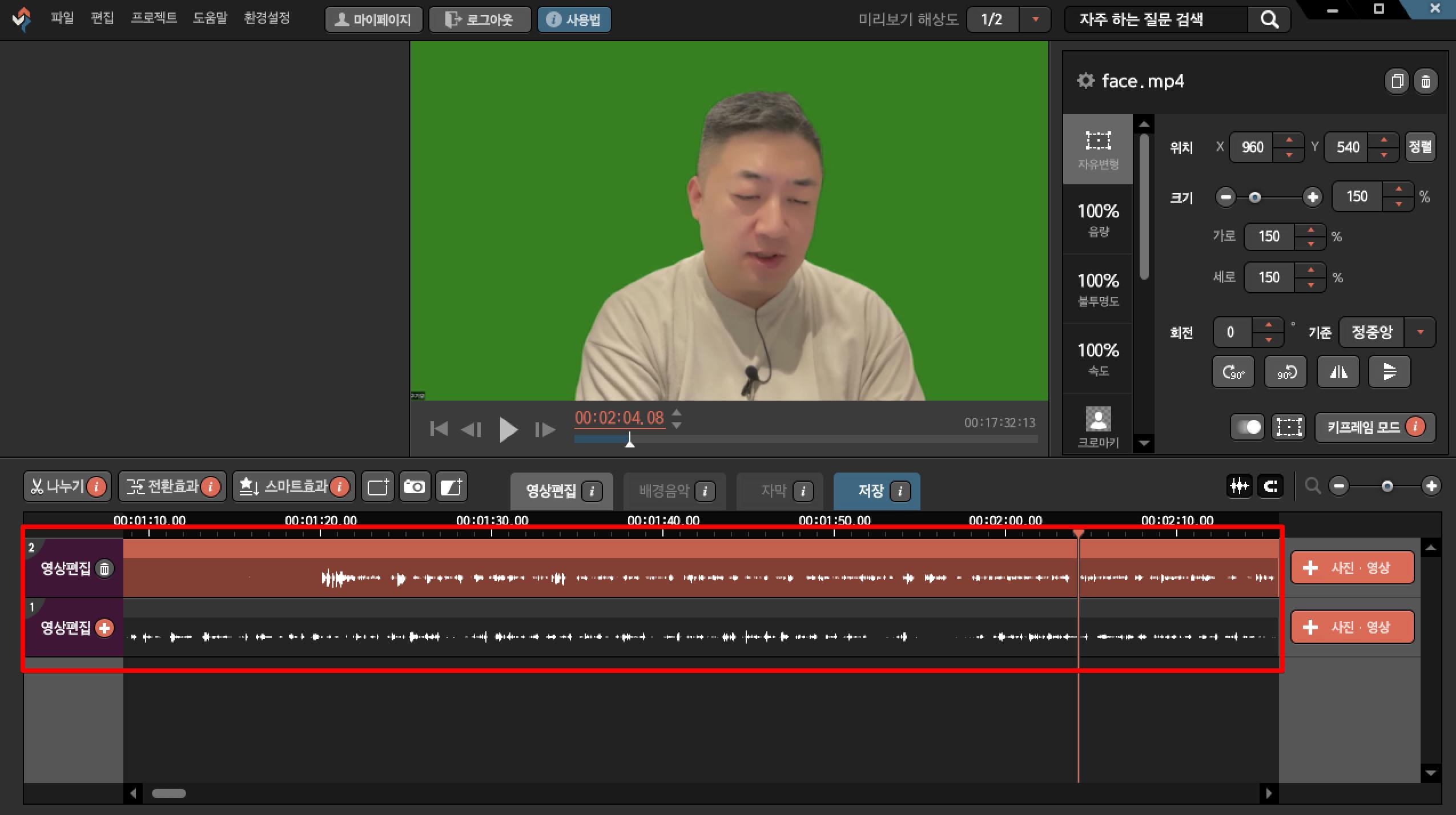Expand the 기준 정중앙 anchor dropdown
The height and width of the screenshot is (815, 1456).
click(1420, 332)
